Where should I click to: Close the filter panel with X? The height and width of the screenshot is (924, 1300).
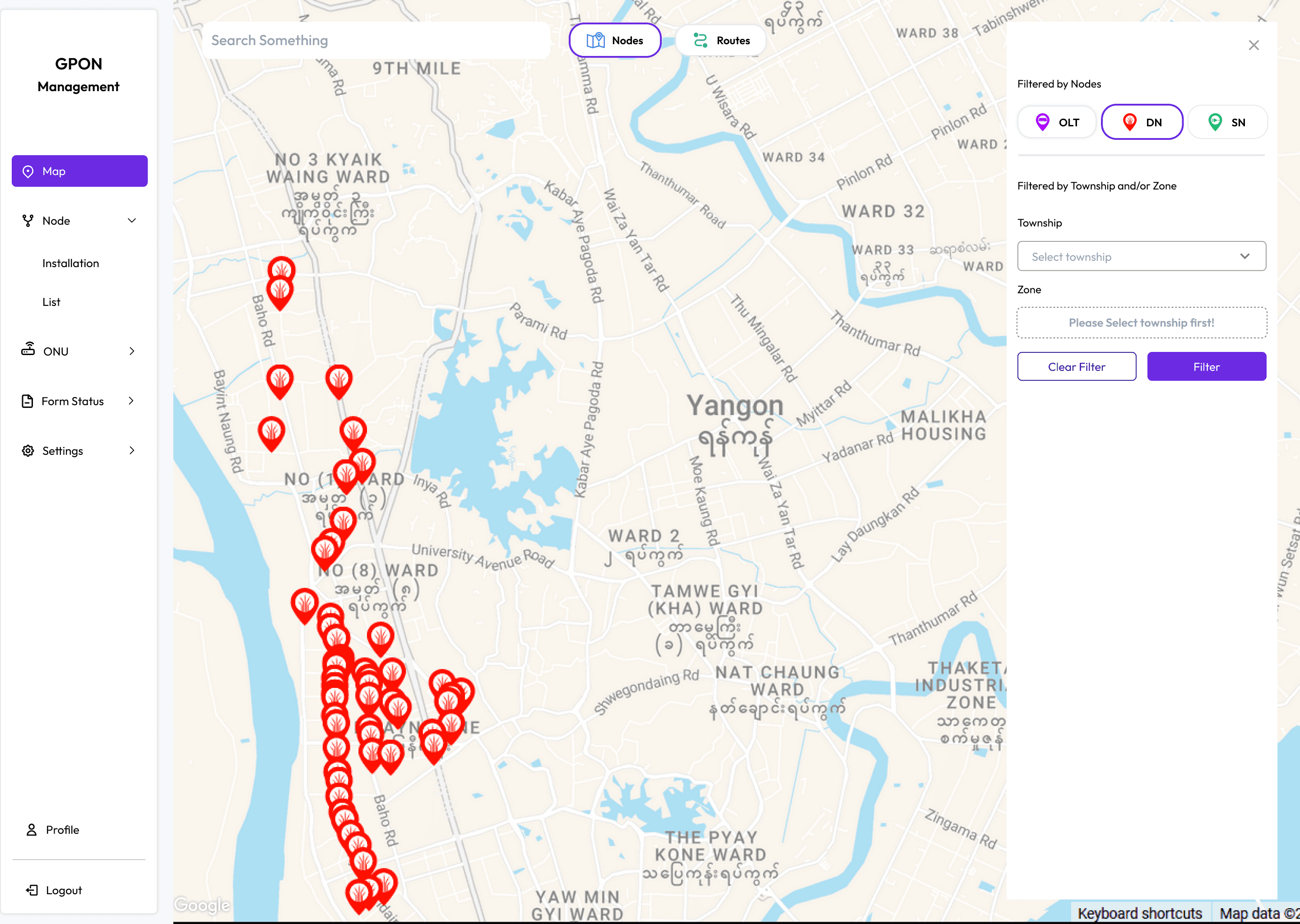tap(1254, 45)
